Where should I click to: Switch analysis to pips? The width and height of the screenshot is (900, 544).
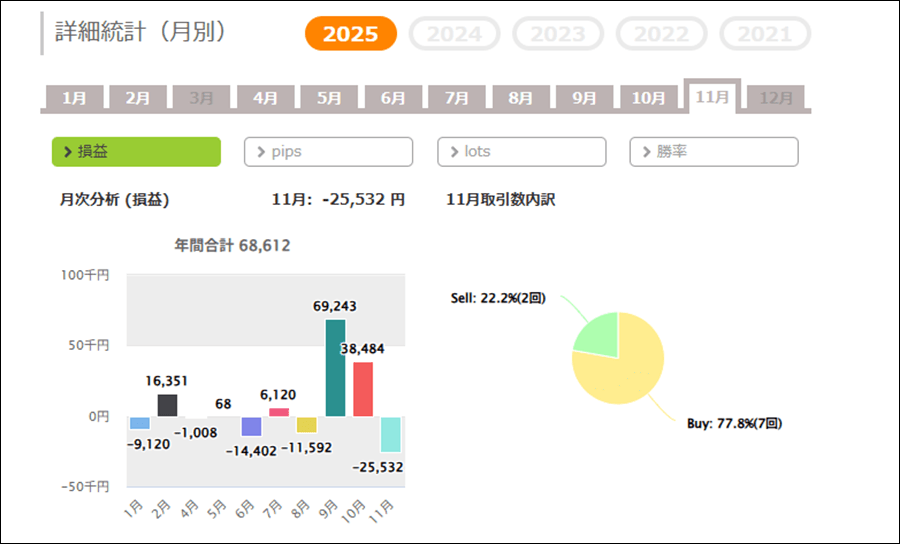(328, 152)
